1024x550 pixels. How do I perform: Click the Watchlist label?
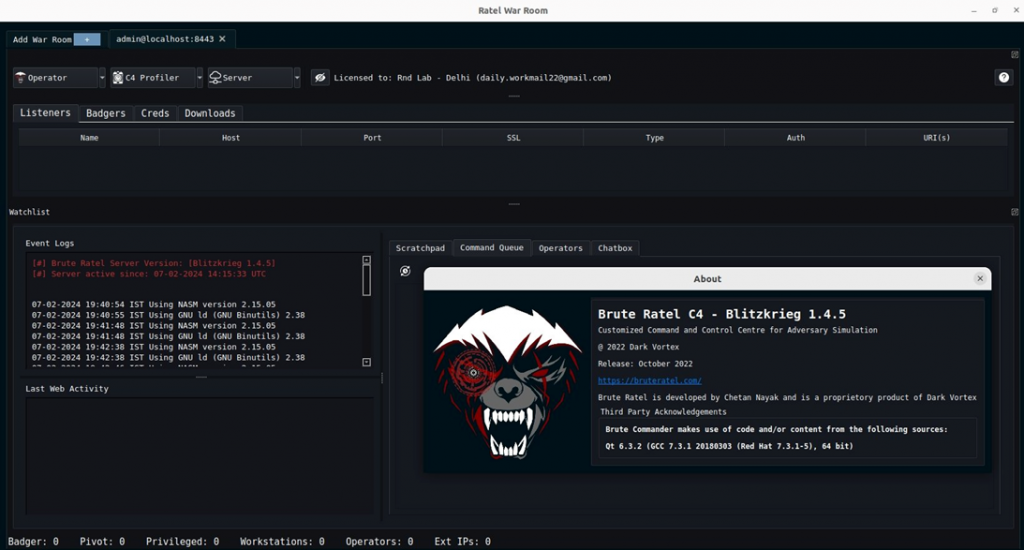coord(29,212)
